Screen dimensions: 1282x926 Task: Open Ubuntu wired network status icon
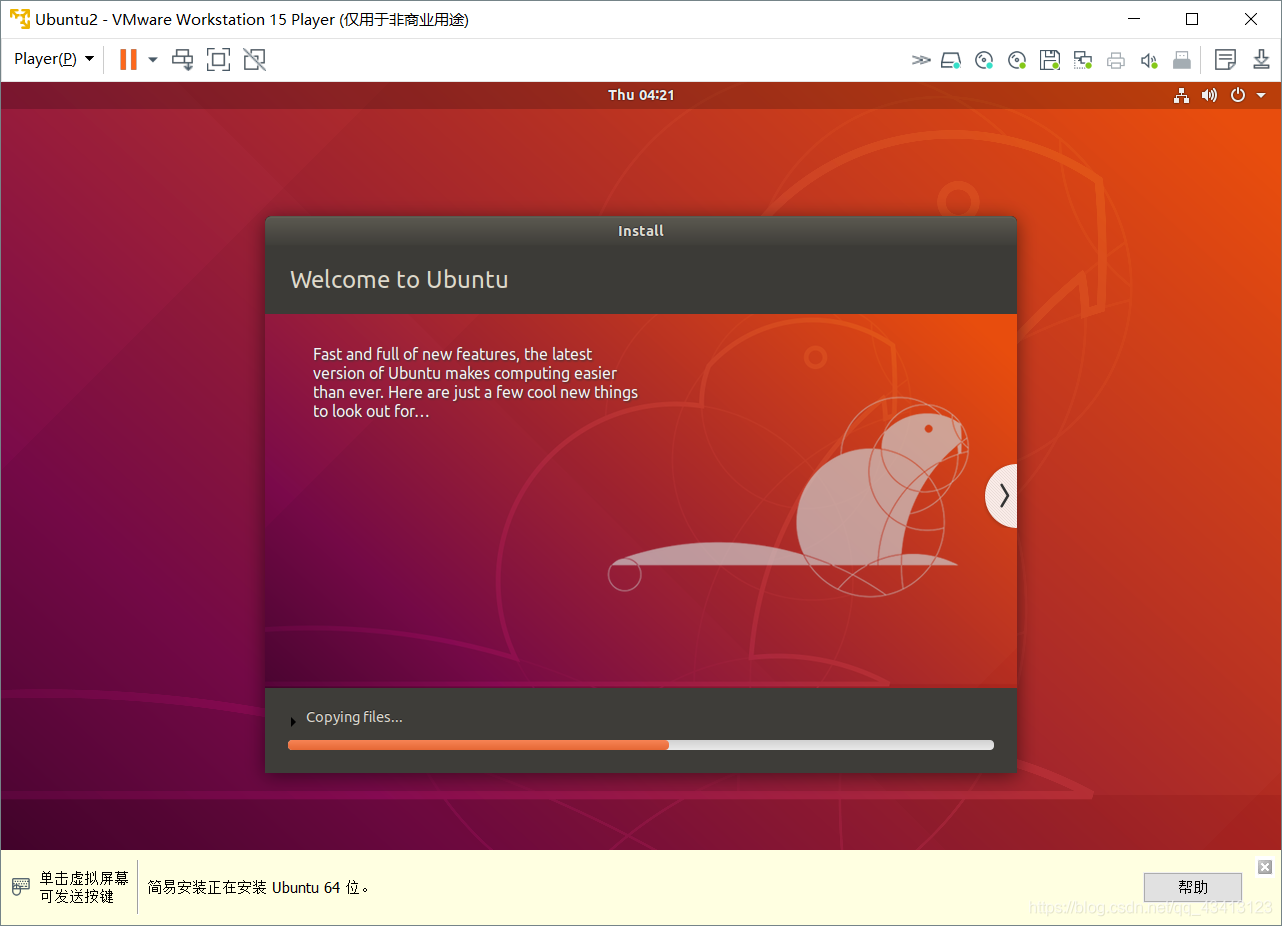point(1181,95)
